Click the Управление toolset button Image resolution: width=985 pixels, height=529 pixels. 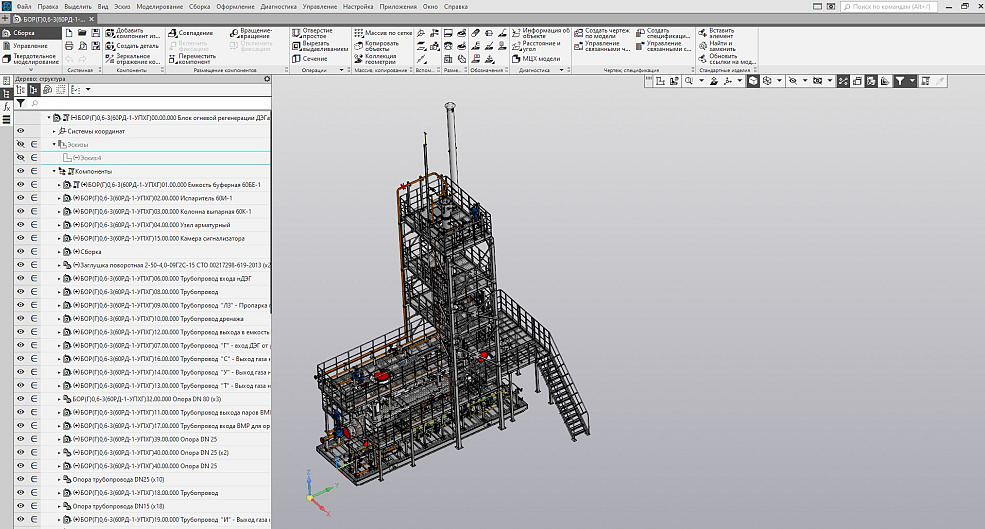30,46
